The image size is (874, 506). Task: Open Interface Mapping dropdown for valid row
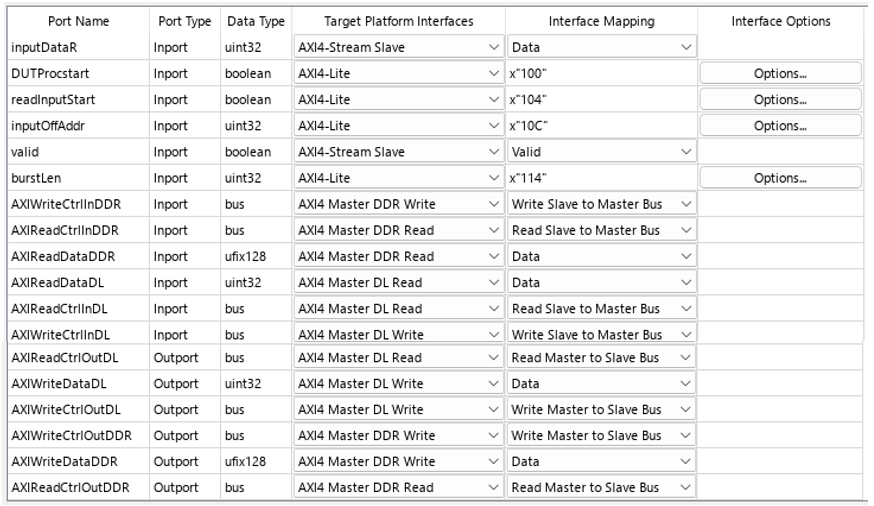point(601,152)
